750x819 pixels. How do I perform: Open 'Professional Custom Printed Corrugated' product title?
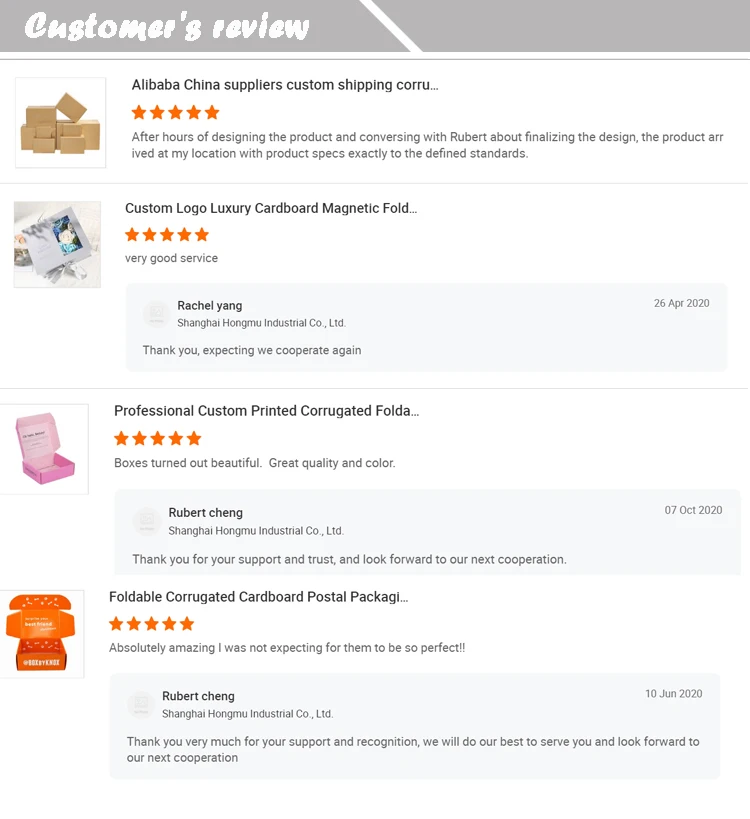266,411
